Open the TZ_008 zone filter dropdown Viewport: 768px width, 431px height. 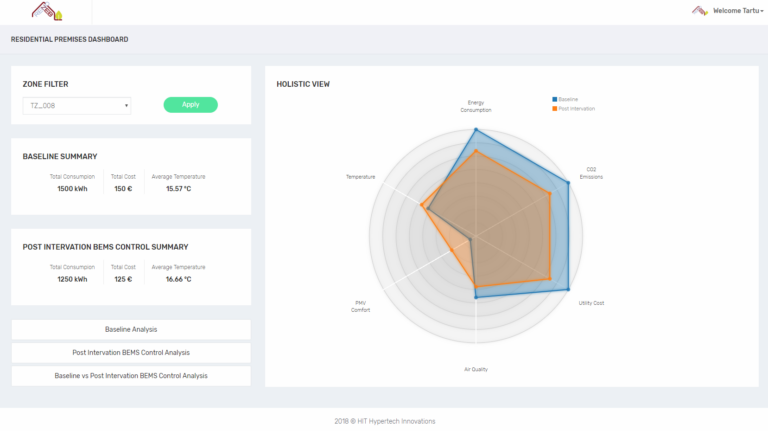tap(77, 106)
